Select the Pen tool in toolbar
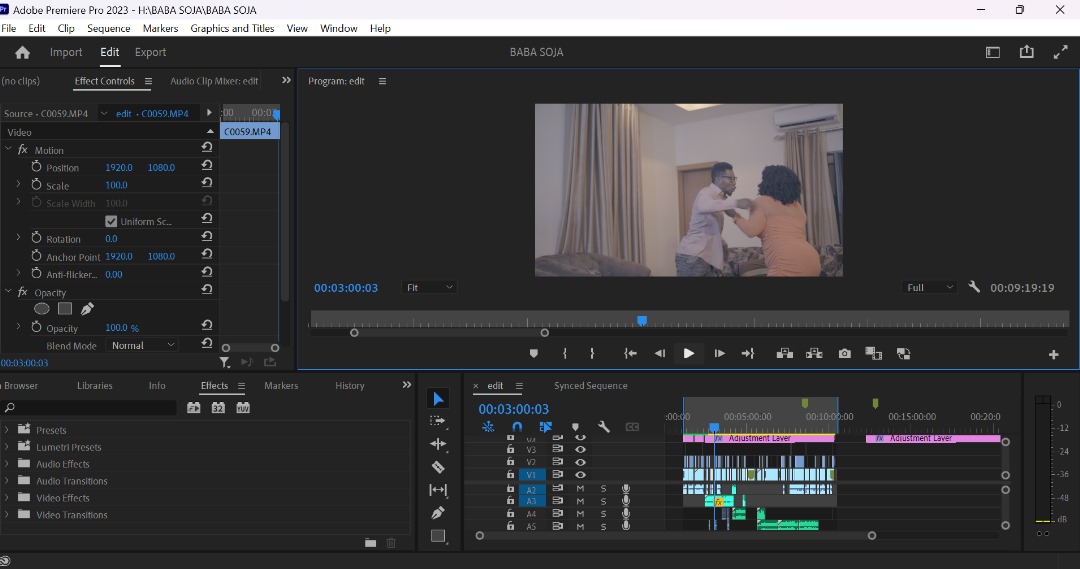 pyautogui.click(x=438, y=513)
